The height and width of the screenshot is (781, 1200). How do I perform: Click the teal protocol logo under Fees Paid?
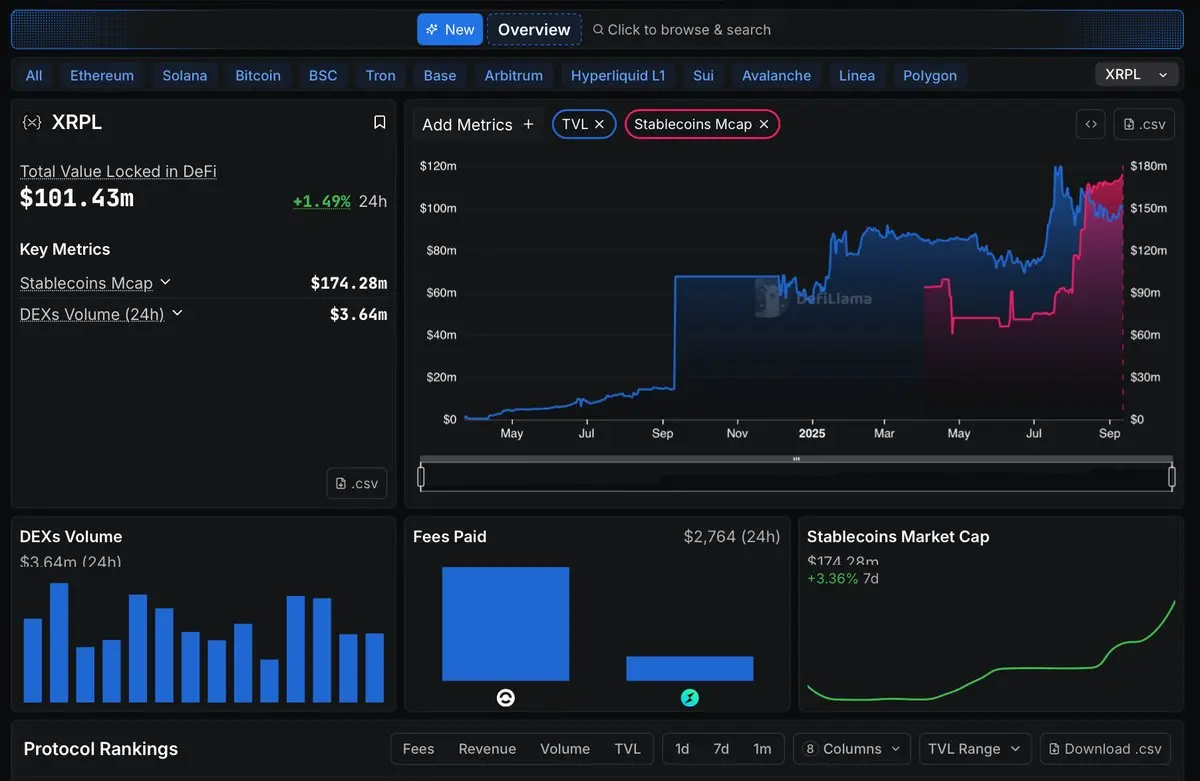(x=690, y=698)
